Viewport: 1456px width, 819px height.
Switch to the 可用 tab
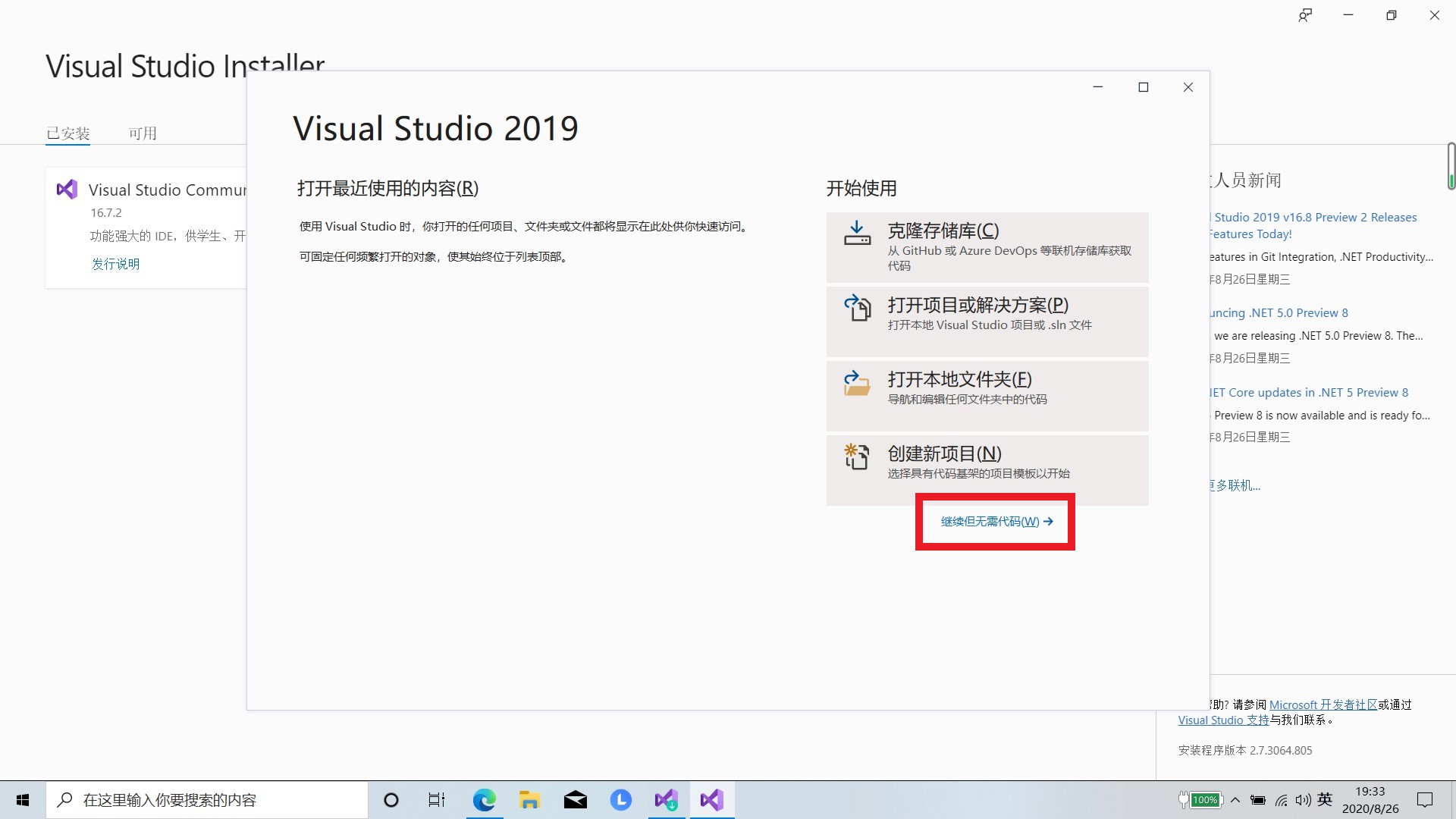tap(143, 133)
